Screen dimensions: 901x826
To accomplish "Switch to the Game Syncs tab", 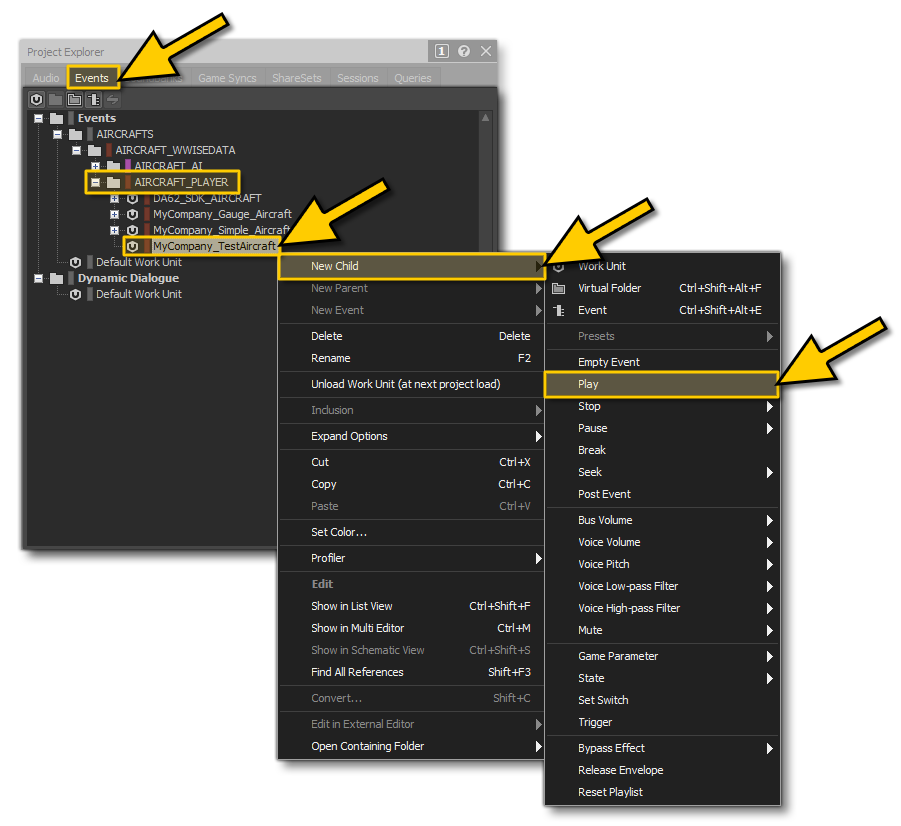I will coord(227,77).
